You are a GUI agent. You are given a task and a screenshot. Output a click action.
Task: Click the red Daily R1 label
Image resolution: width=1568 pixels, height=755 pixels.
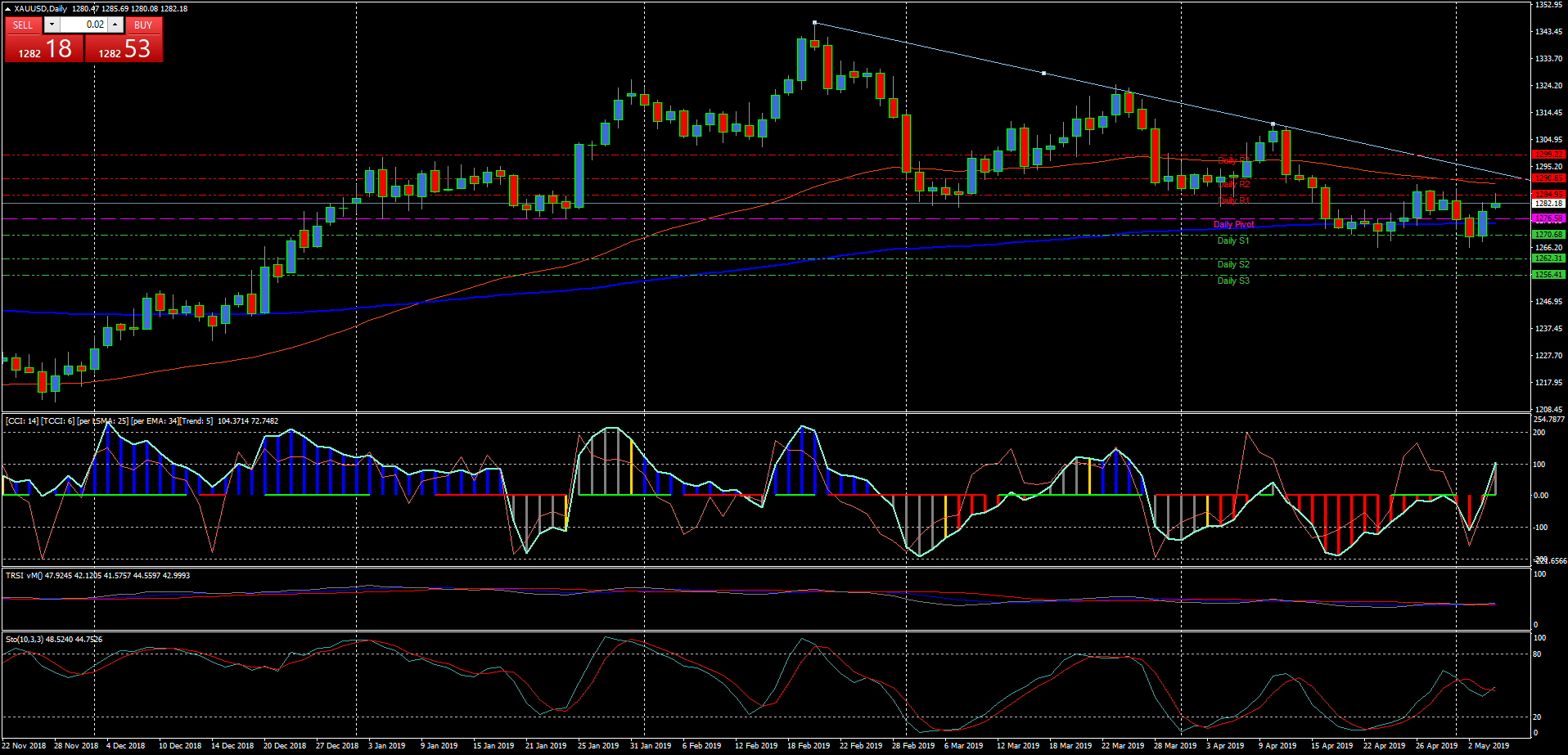tap(1233, 200)
